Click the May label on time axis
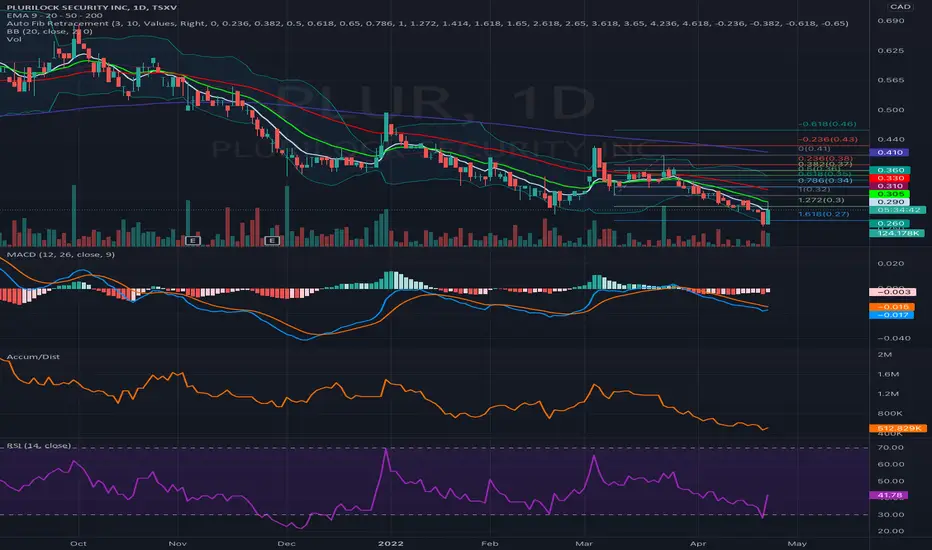The width and height of the screenshot is (932, 550). click(x=796, y=543)
